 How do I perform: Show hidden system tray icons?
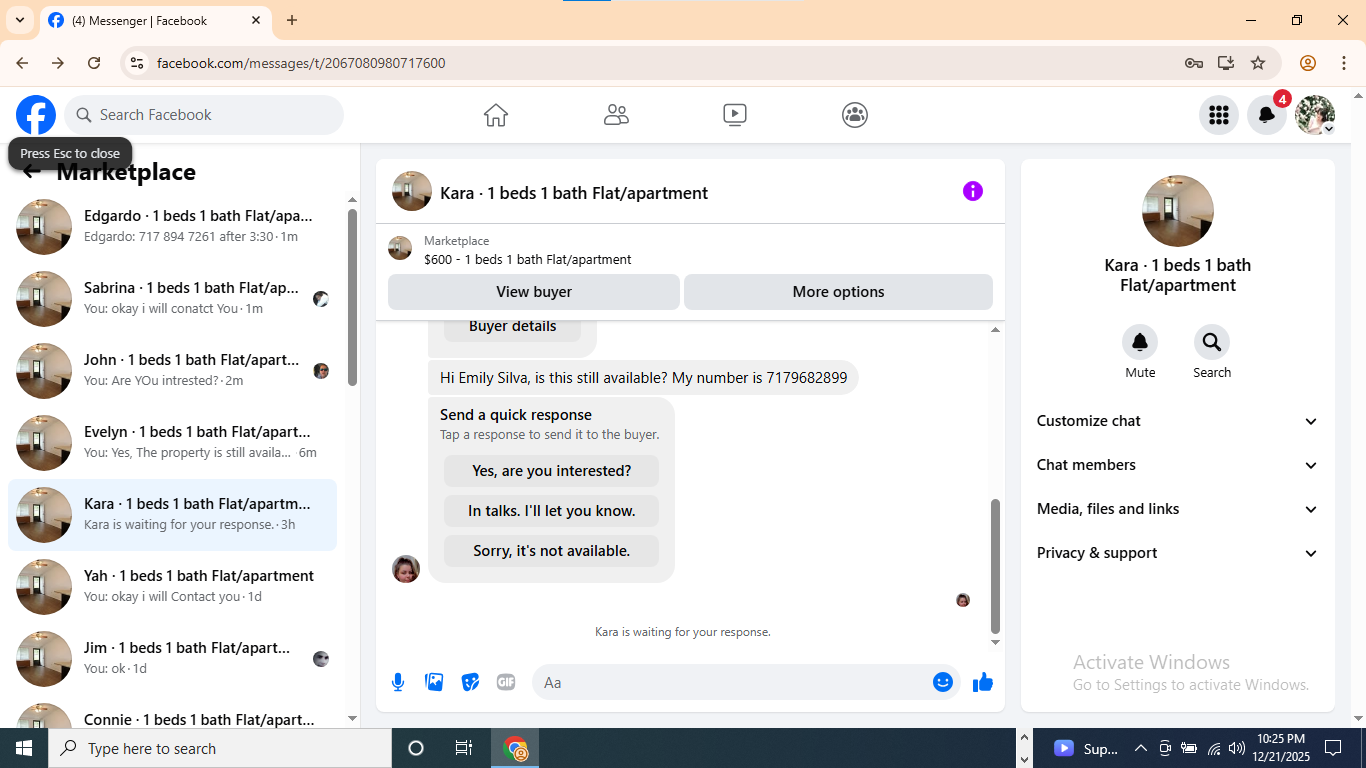pyautogui.click(x=1141, y=748)
